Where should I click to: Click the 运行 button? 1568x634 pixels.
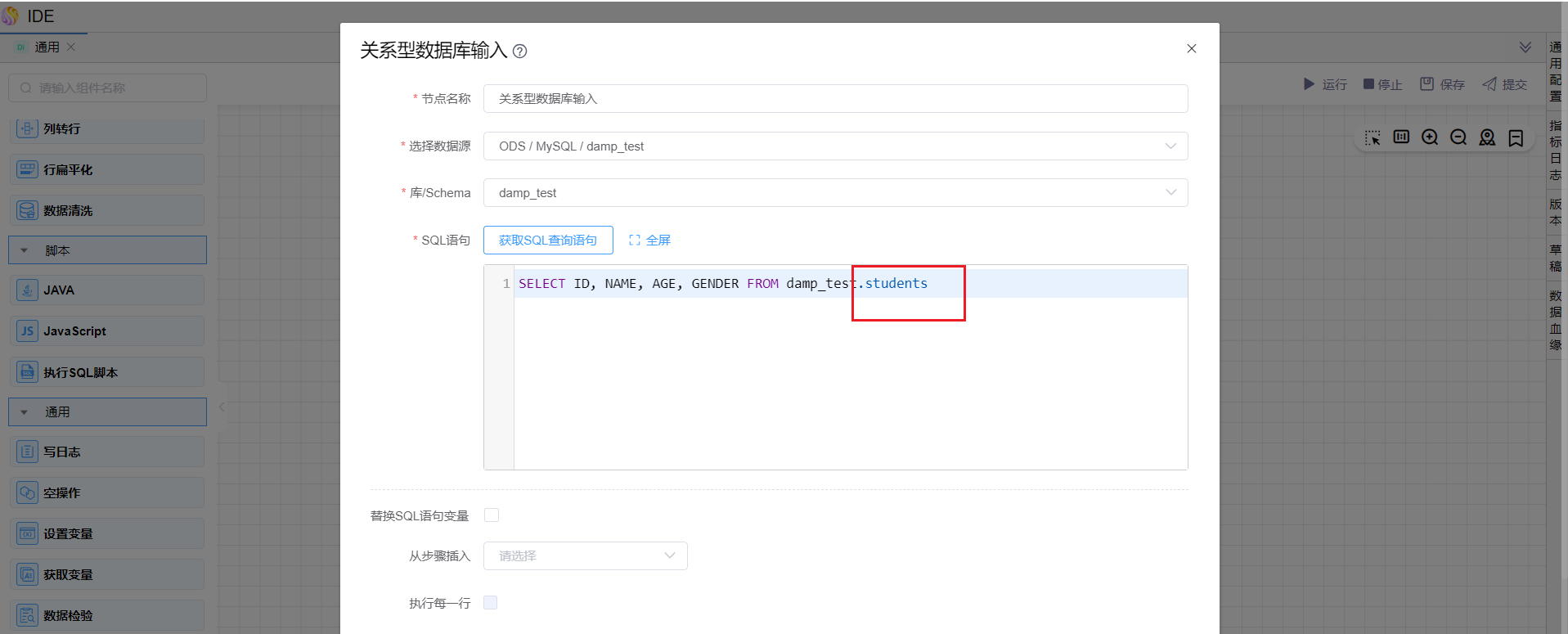click(1325, 84)
